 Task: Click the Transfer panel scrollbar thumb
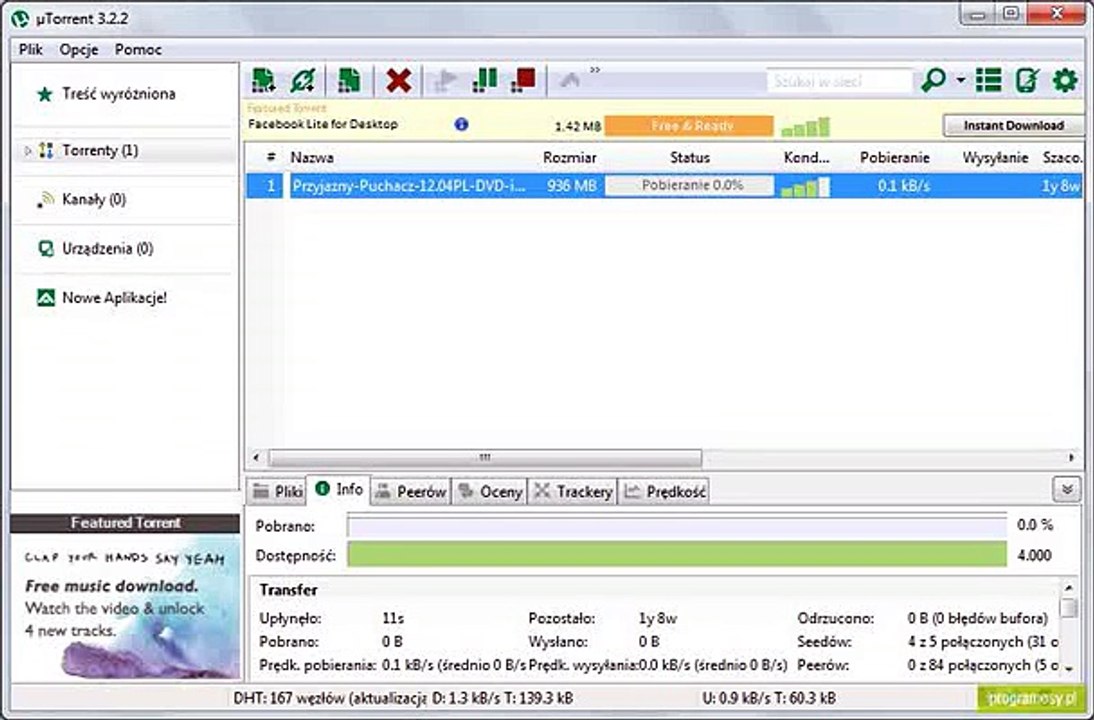[1069, 609]
